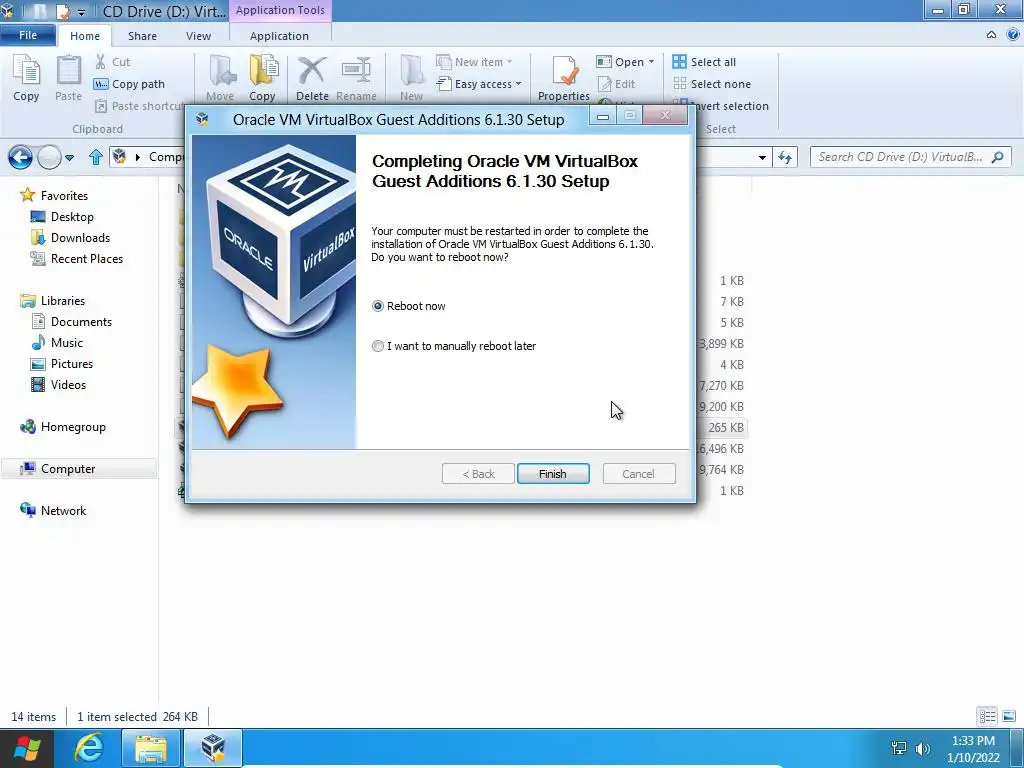Switch to the Share ribbon tab
1024x768 pixels.
[142, 36]
